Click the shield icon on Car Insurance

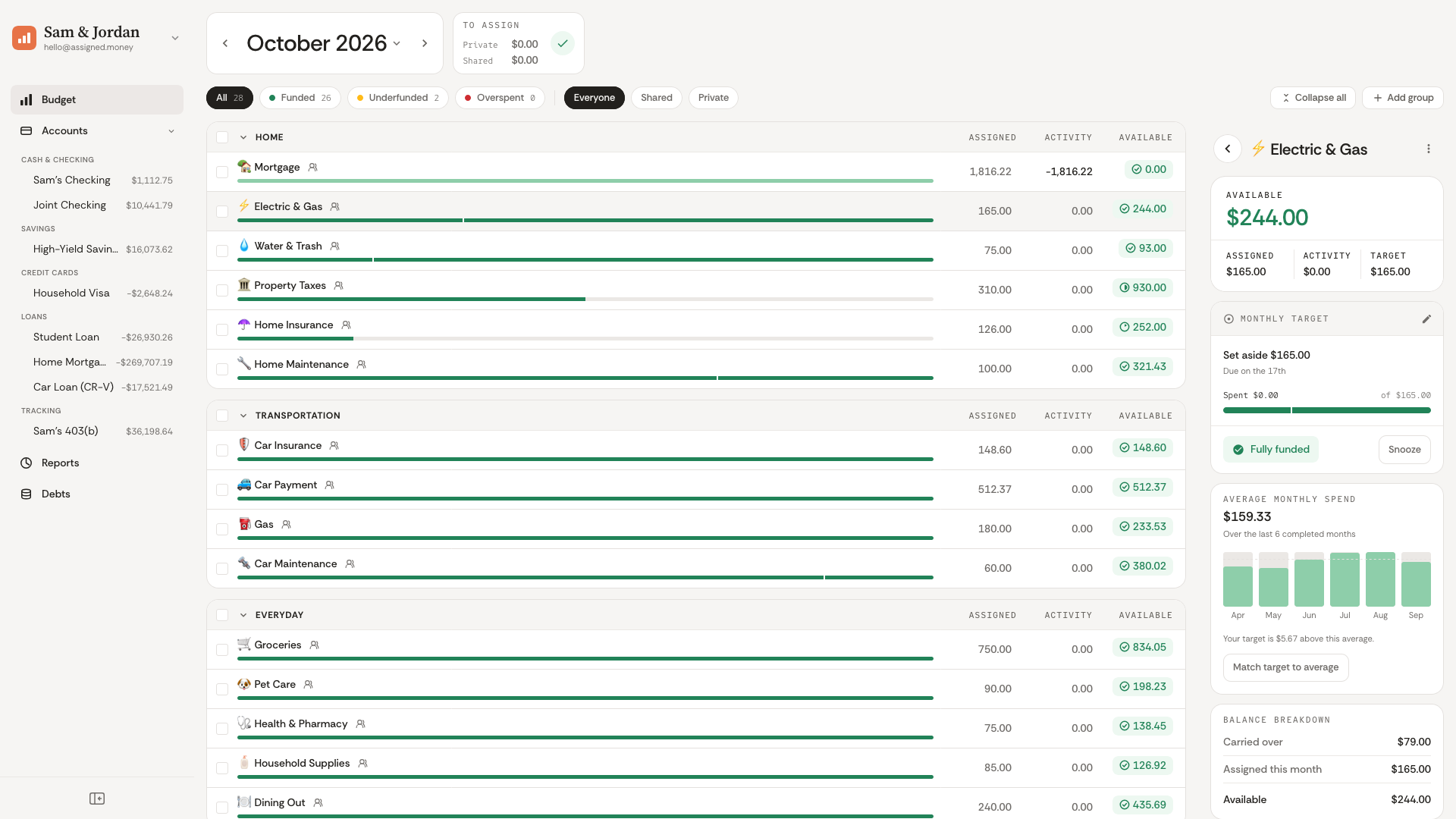click(x=243, y=444)
